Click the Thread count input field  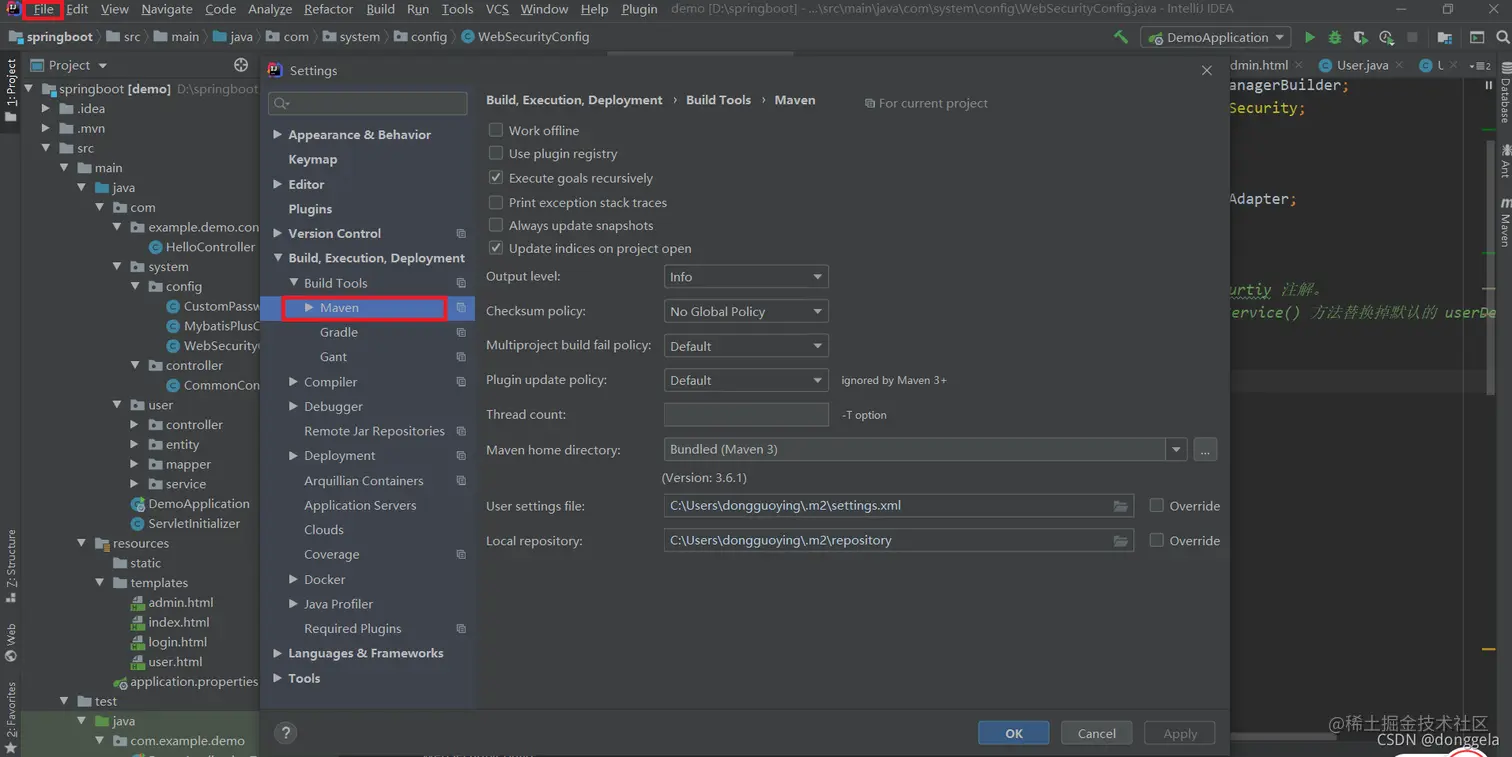[746, 414]
